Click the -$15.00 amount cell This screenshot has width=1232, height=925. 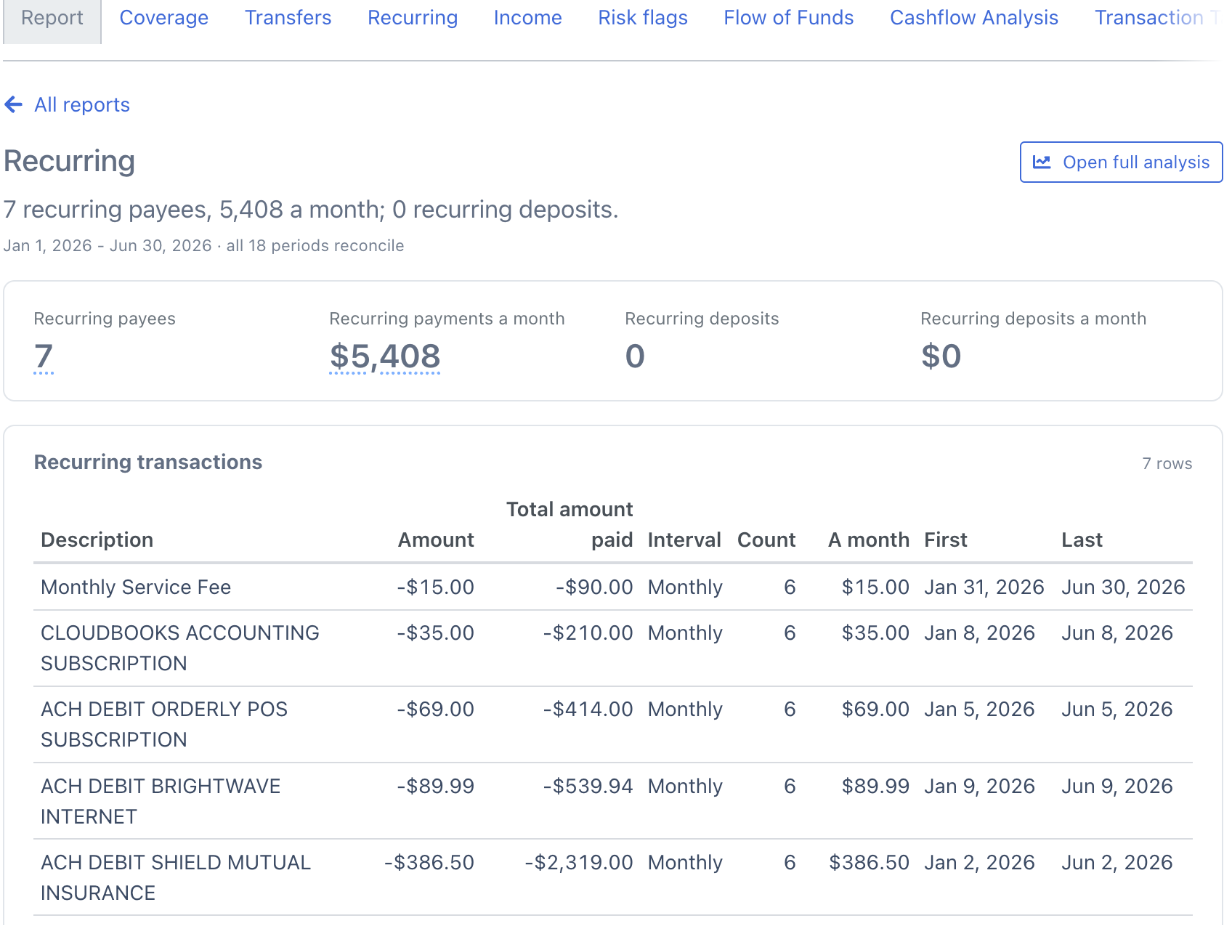435,587
